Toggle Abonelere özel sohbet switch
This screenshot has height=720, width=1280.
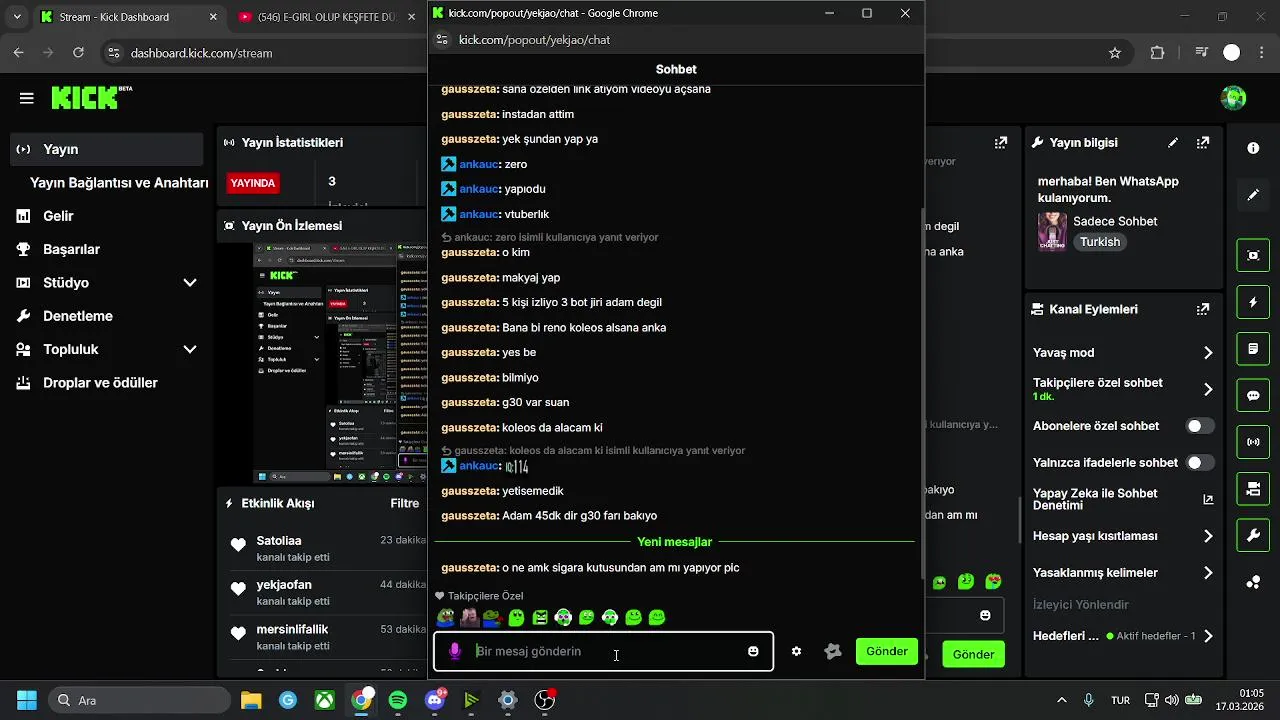click(x=1200, y=426)
